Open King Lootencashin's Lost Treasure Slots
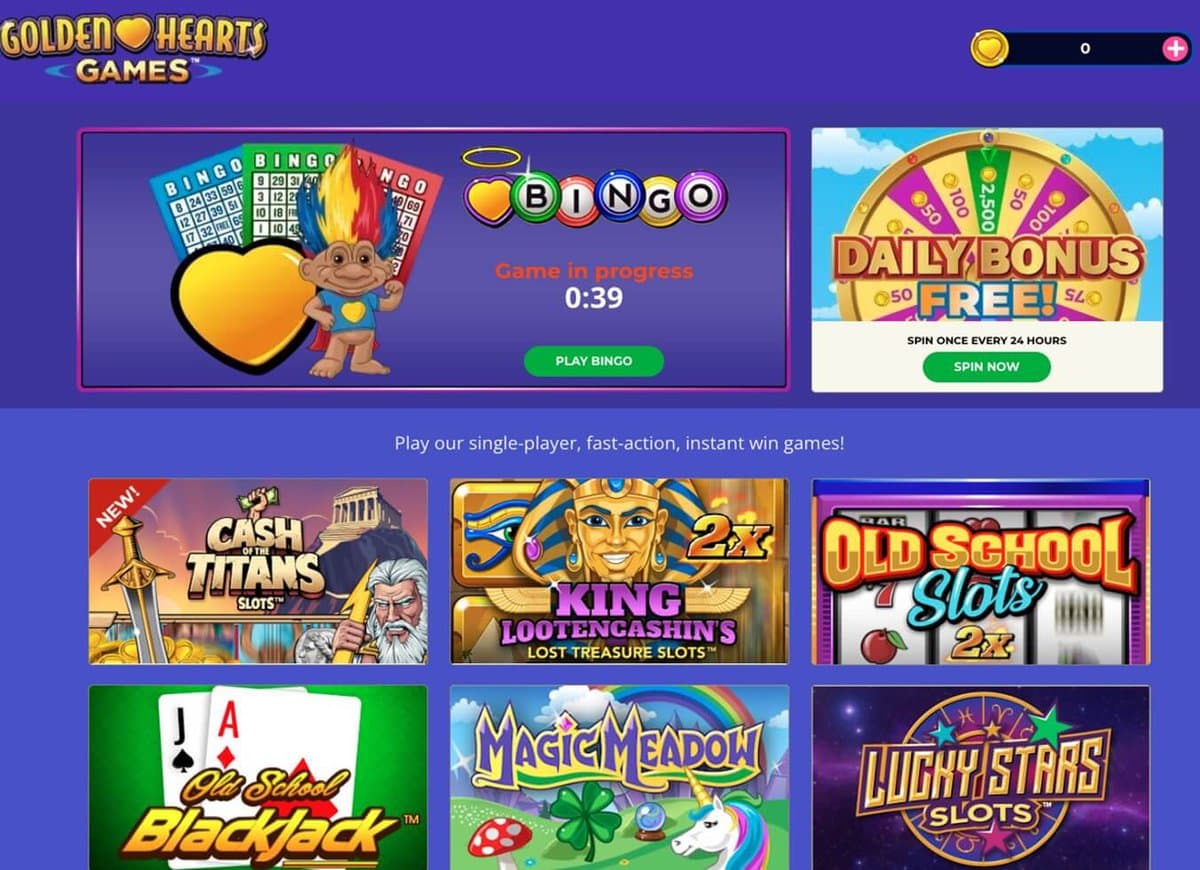The image size is (1200, 870). tap(619, 571)
